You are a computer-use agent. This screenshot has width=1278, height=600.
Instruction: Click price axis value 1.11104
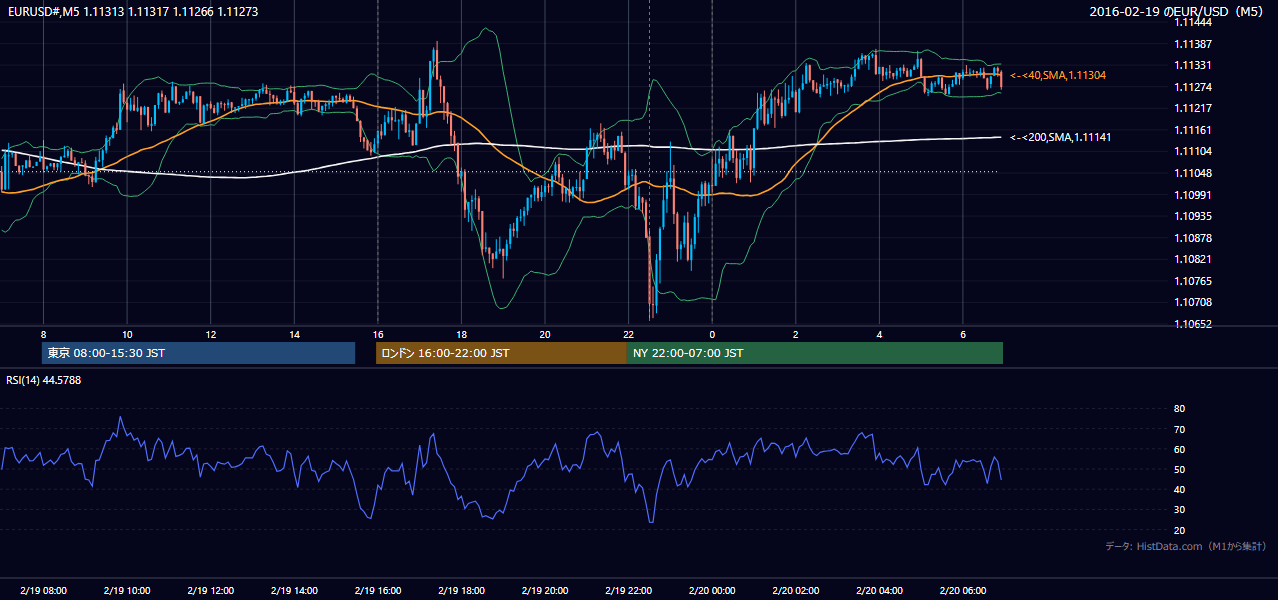(1193, 151)
